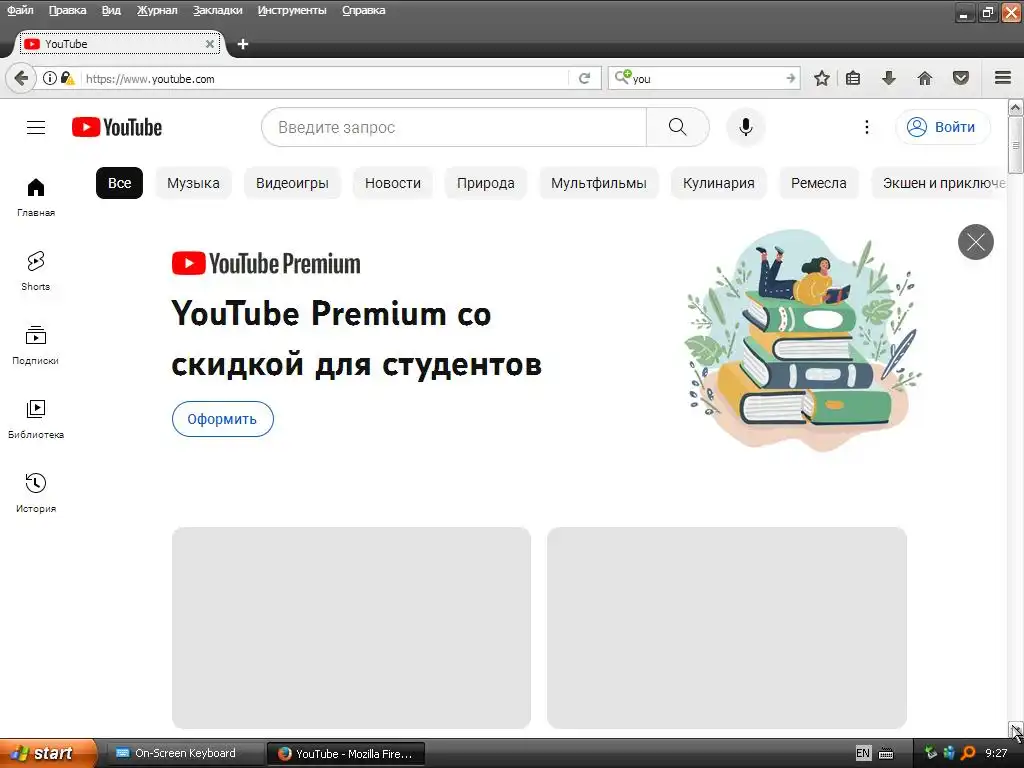The height and width of the screenshot is (768, 1024).
Task: Filter by Экшен и приключения chip
Action: pyautogui.click(x=939, y=183)
